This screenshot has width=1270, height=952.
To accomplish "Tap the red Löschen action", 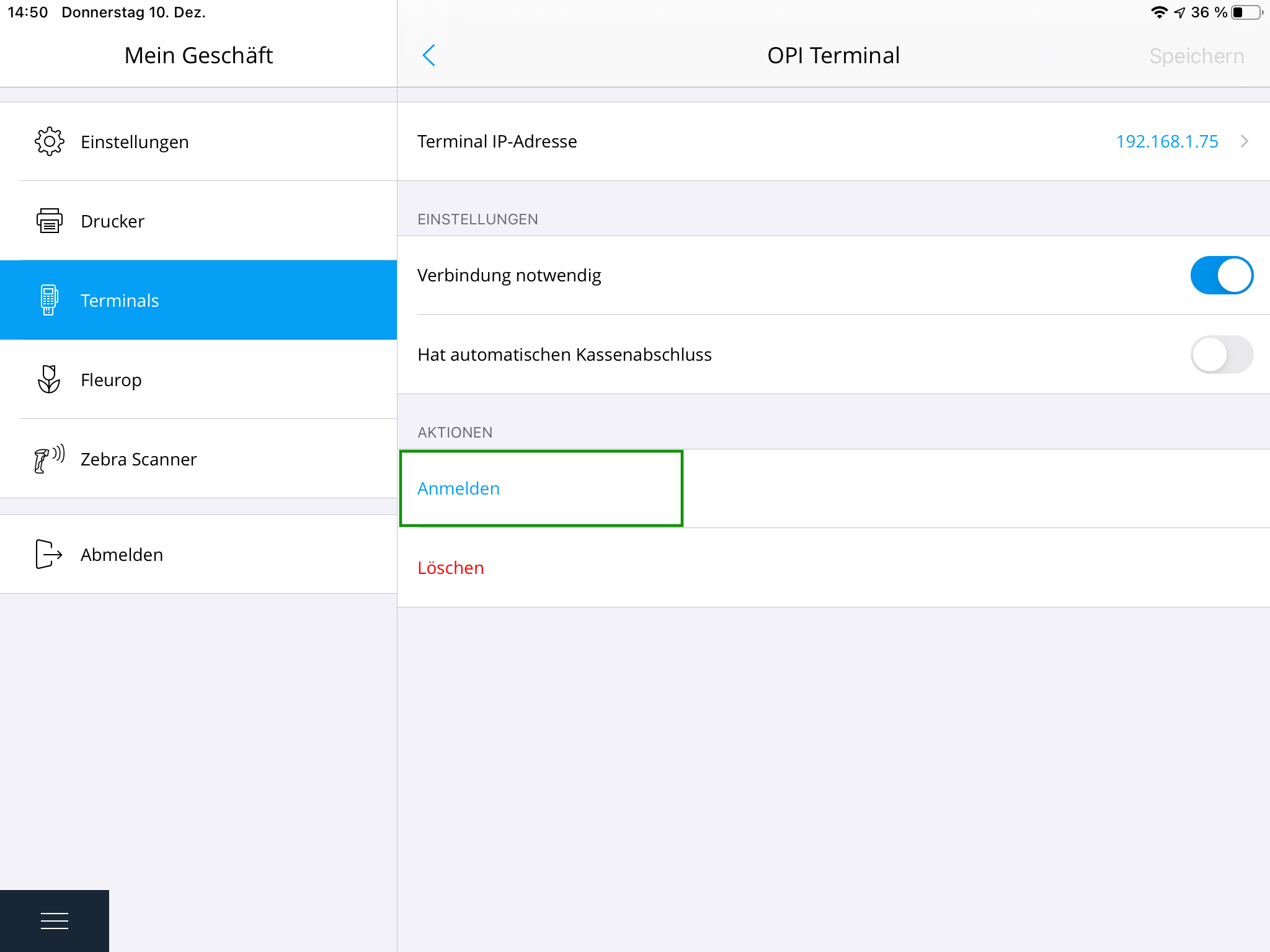I will pos(451,568).
